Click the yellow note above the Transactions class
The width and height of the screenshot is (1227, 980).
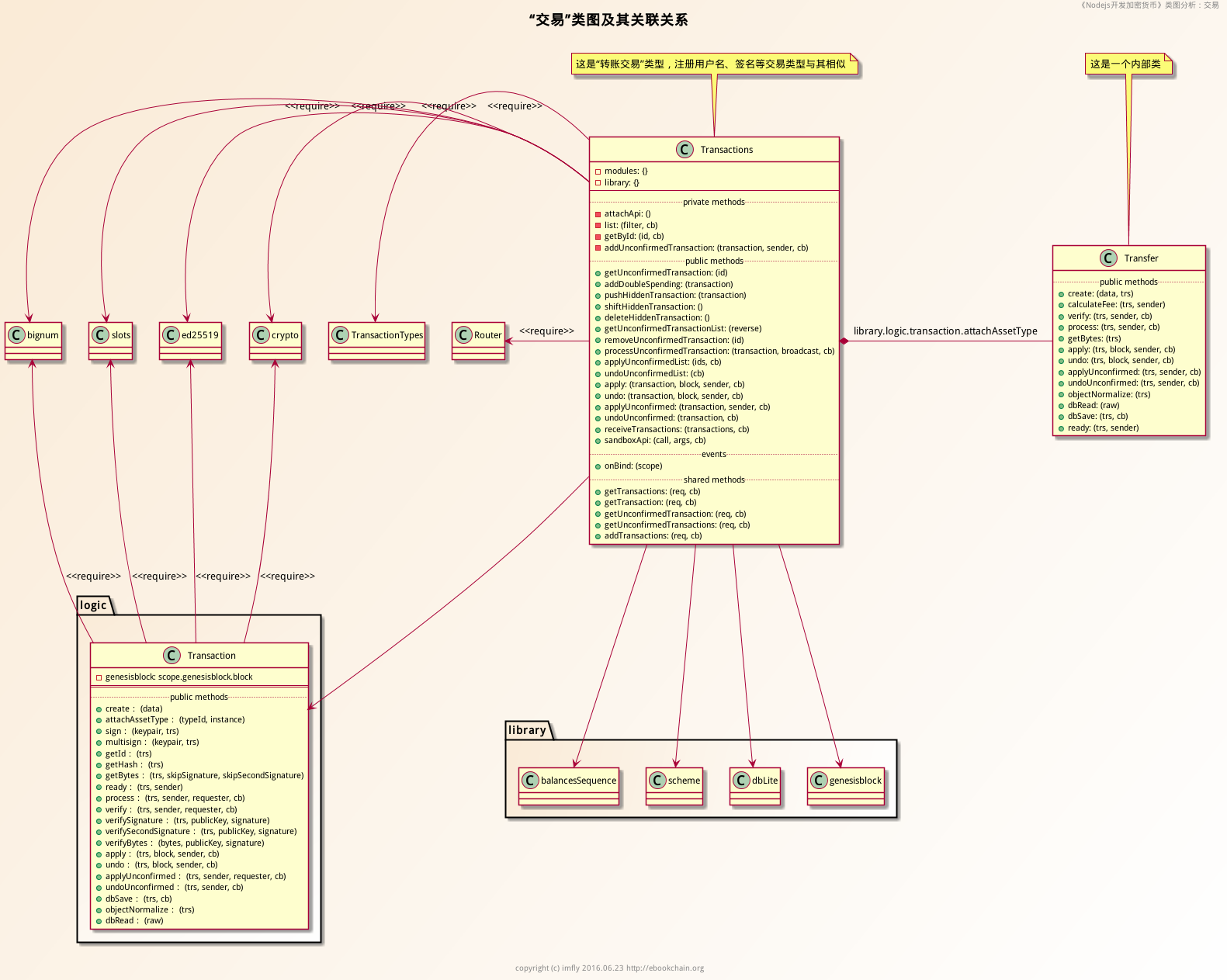tap(713, 64)
